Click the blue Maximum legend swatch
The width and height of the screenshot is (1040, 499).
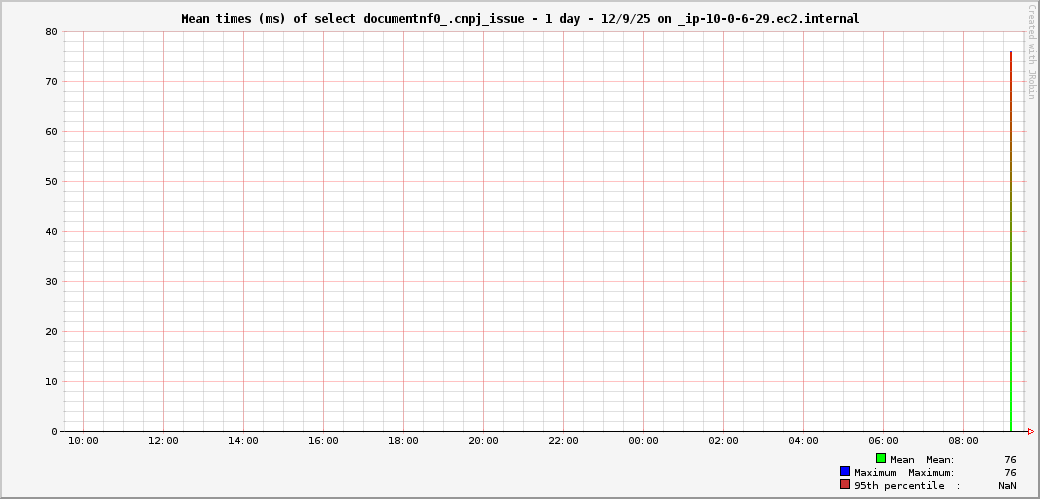tap(845, 471)
